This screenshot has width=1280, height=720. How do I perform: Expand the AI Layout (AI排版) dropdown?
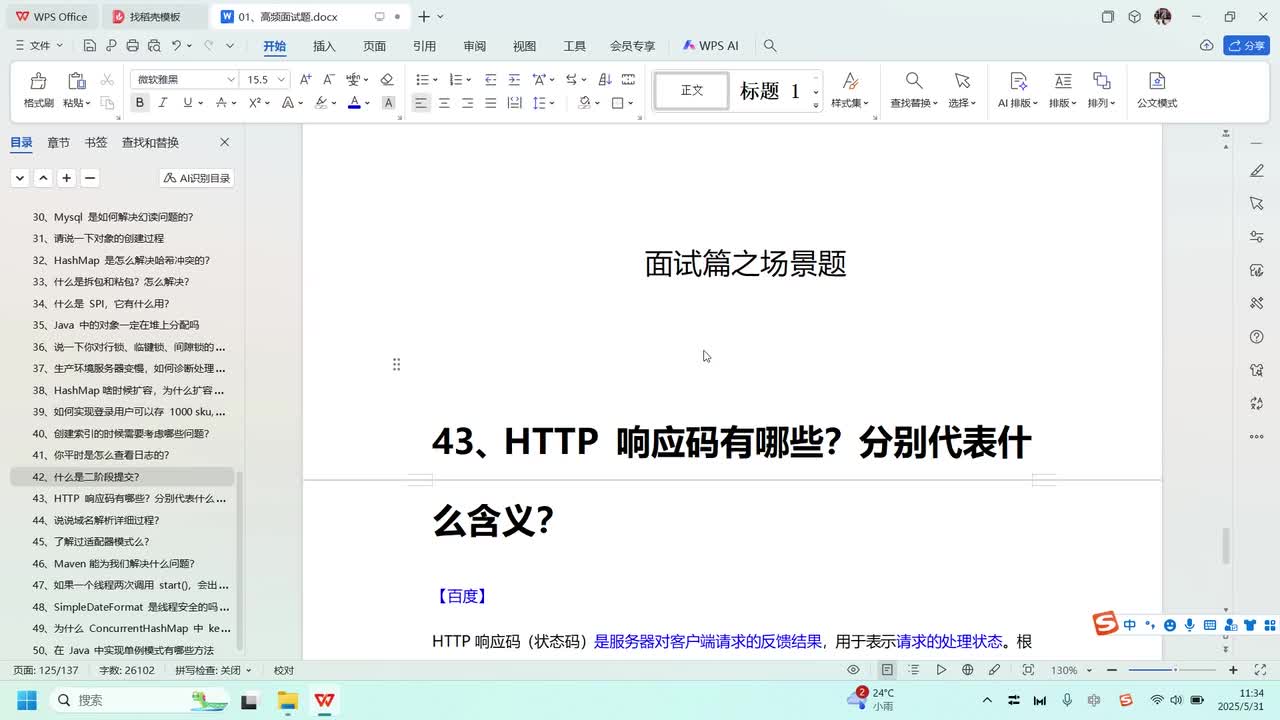click(1018, 103)
